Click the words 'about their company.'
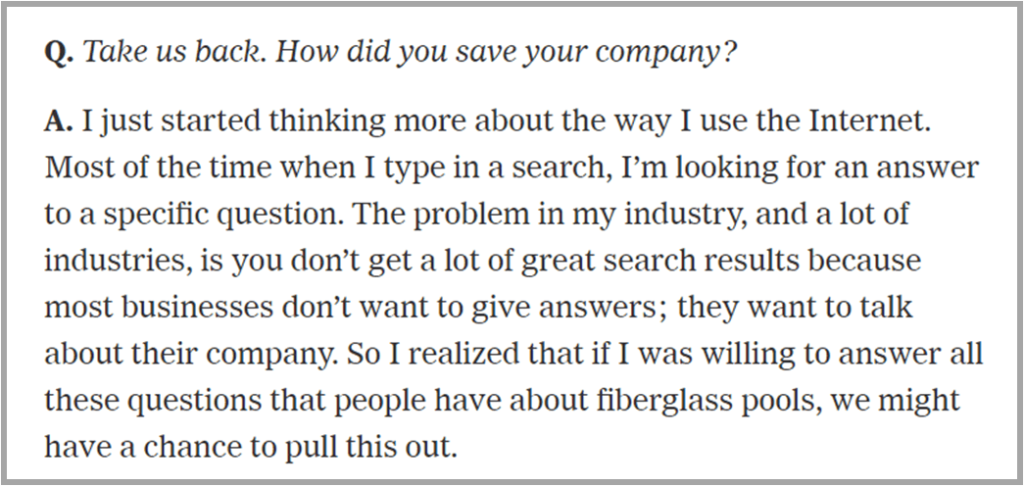 pos(191,355)
